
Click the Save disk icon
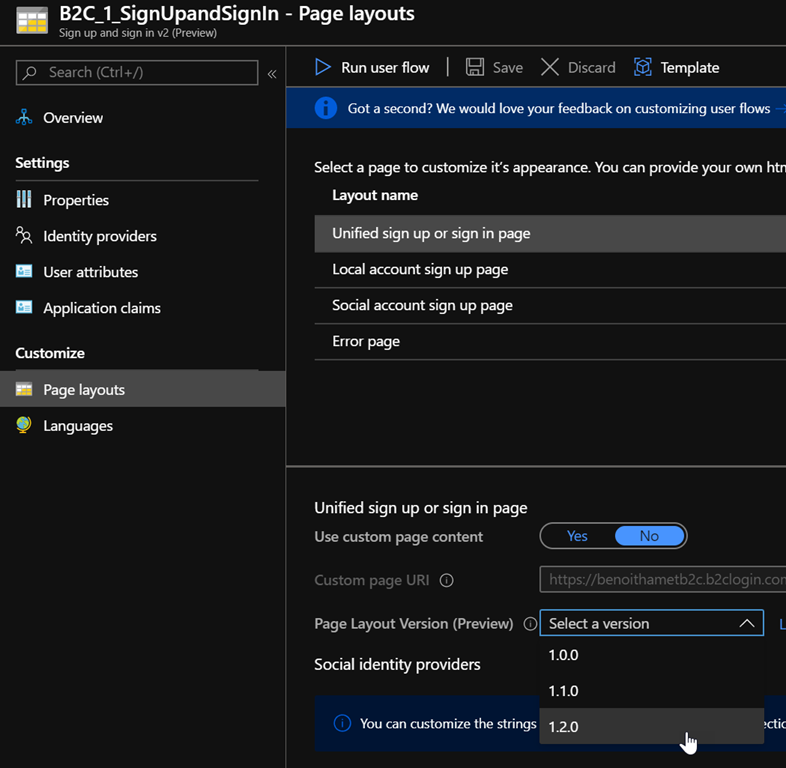point(475,67)
